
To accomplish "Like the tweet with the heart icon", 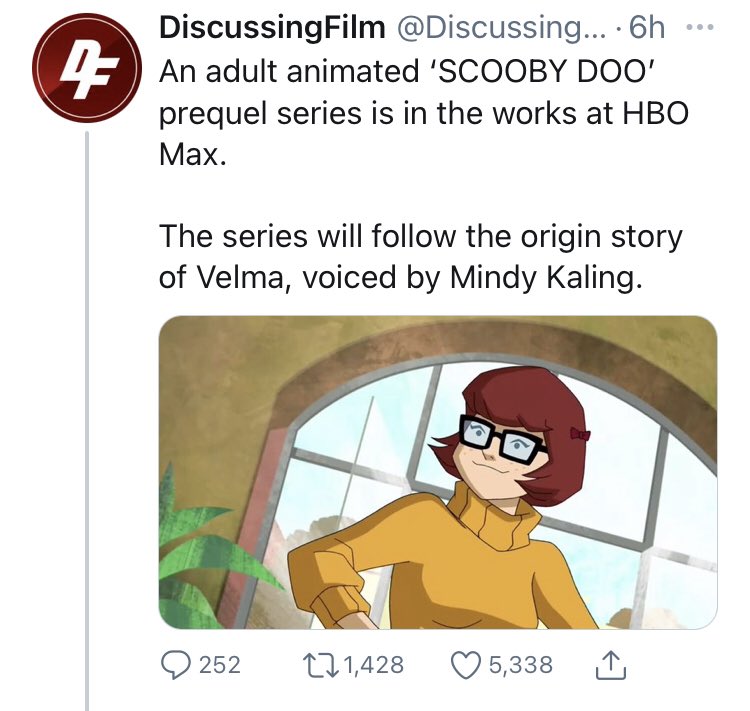I will tap(465, 664).
